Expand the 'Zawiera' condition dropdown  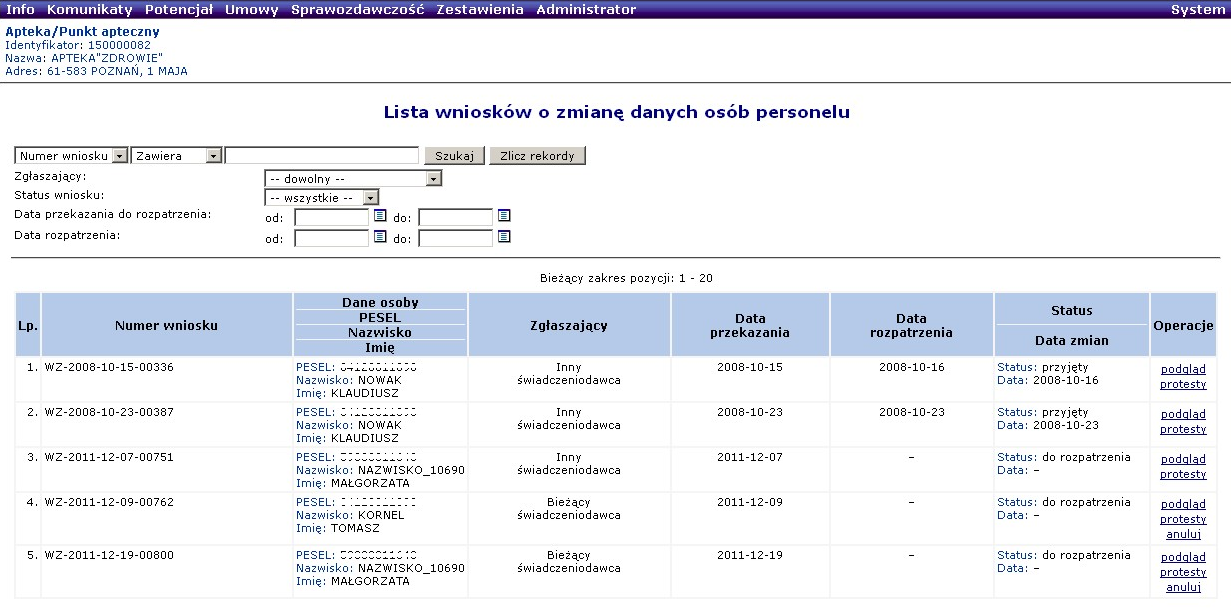point(213,156)
